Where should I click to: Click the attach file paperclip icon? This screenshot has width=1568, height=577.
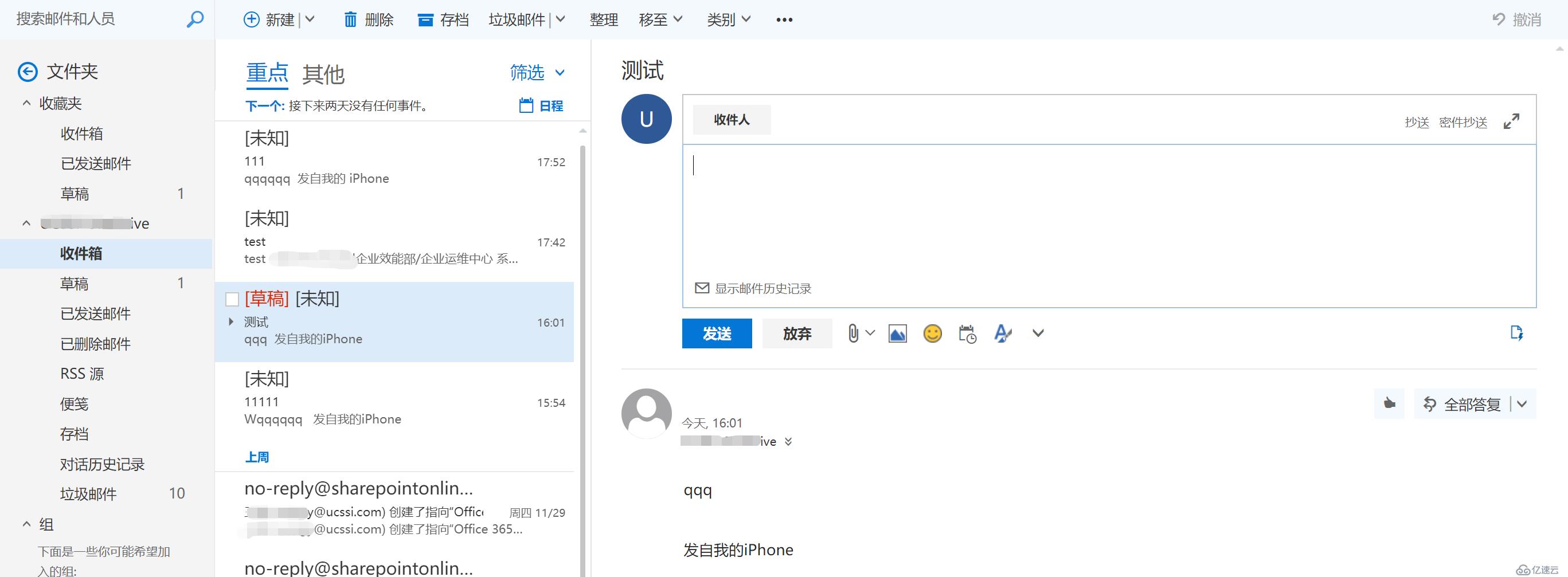(x=854, y=333)
